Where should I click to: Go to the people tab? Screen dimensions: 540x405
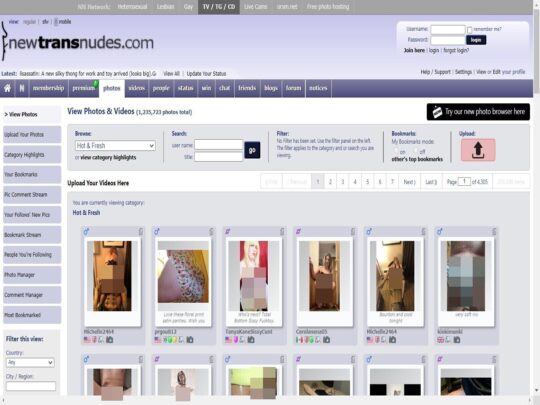tap(161, 89)
